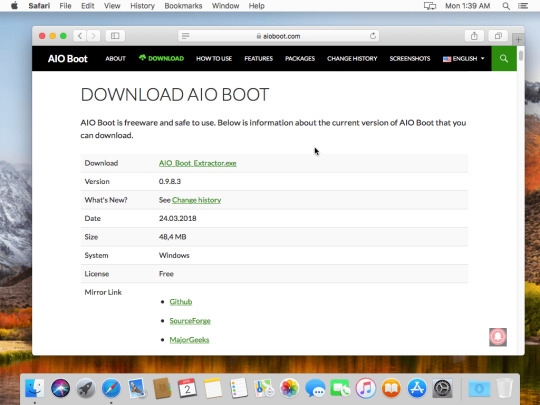
Task: Open the Bookmarks menu
Action: pos(183,6)
